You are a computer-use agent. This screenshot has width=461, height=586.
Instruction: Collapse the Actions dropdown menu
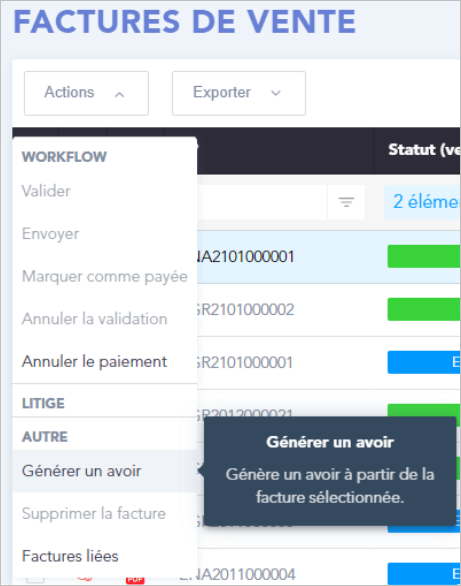[x=86, y=93]
